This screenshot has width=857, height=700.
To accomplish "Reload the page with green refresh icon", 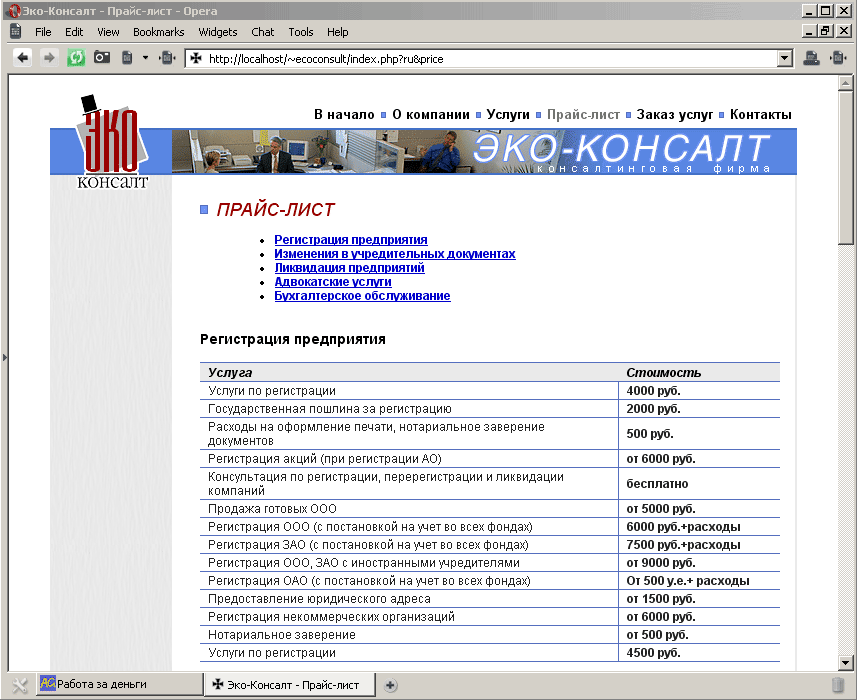I will [x=76, y=57].
